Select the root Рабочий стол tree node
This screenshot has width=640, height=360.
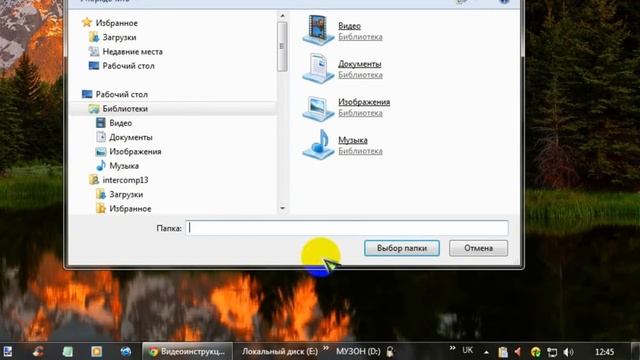point(122,94)
